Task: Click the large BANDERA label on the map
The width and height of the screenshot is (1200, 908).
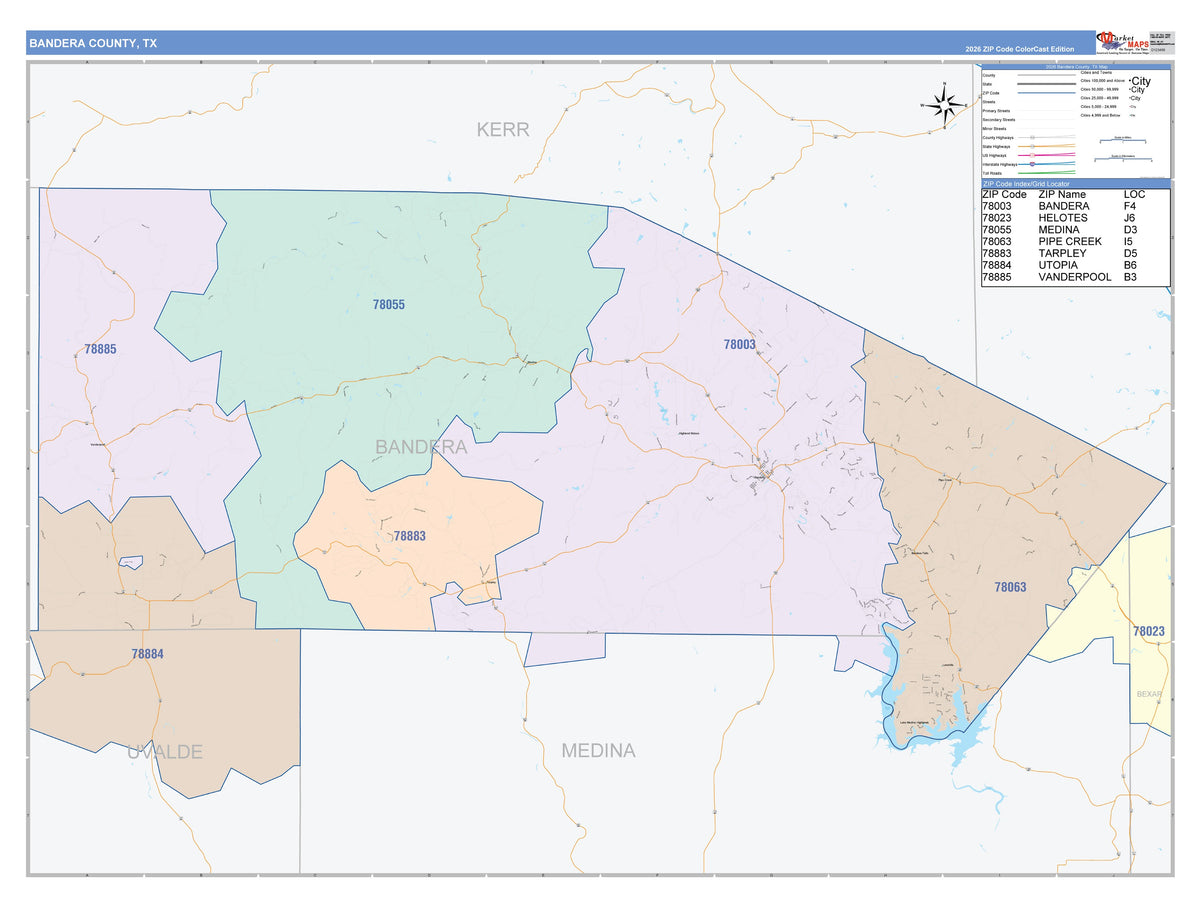Action: click(421, 447)
